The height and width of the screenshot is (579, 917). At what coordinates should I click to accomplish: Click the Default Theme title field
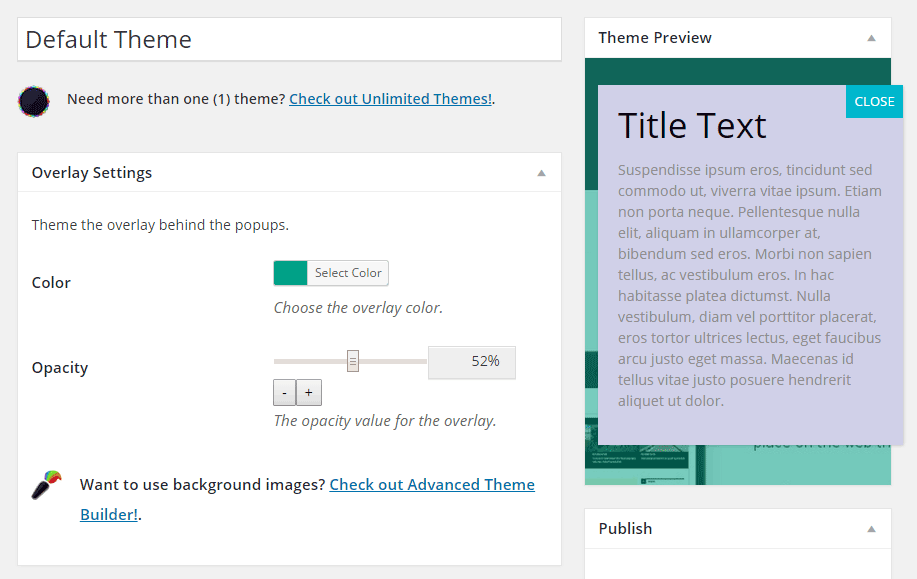pyautogui.click(x=289, y=39)
